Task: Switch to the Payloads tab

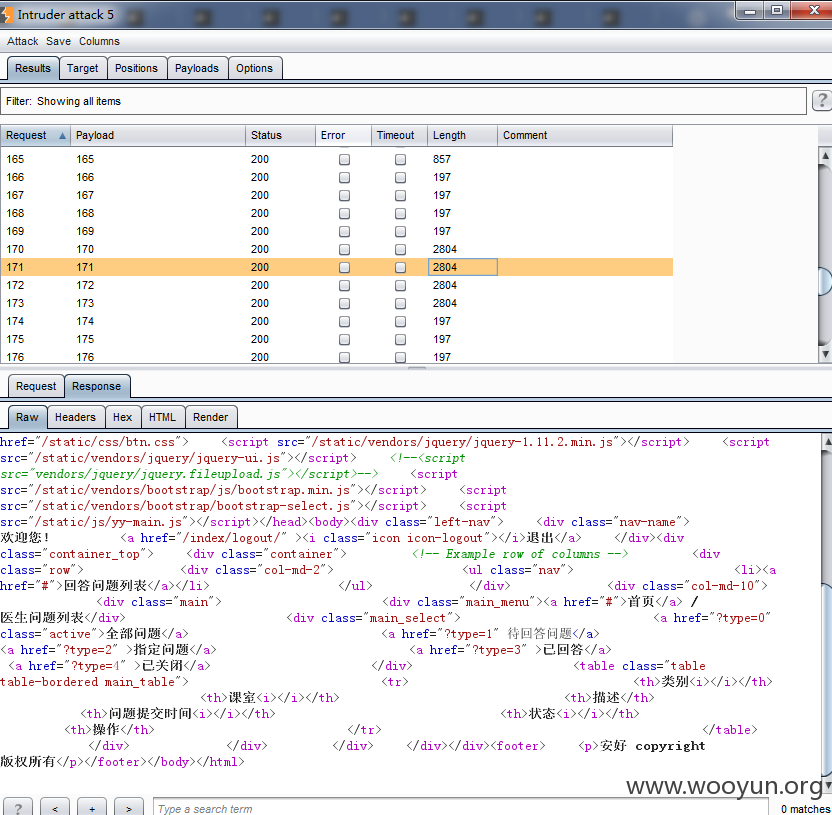Action: (197, 68)
